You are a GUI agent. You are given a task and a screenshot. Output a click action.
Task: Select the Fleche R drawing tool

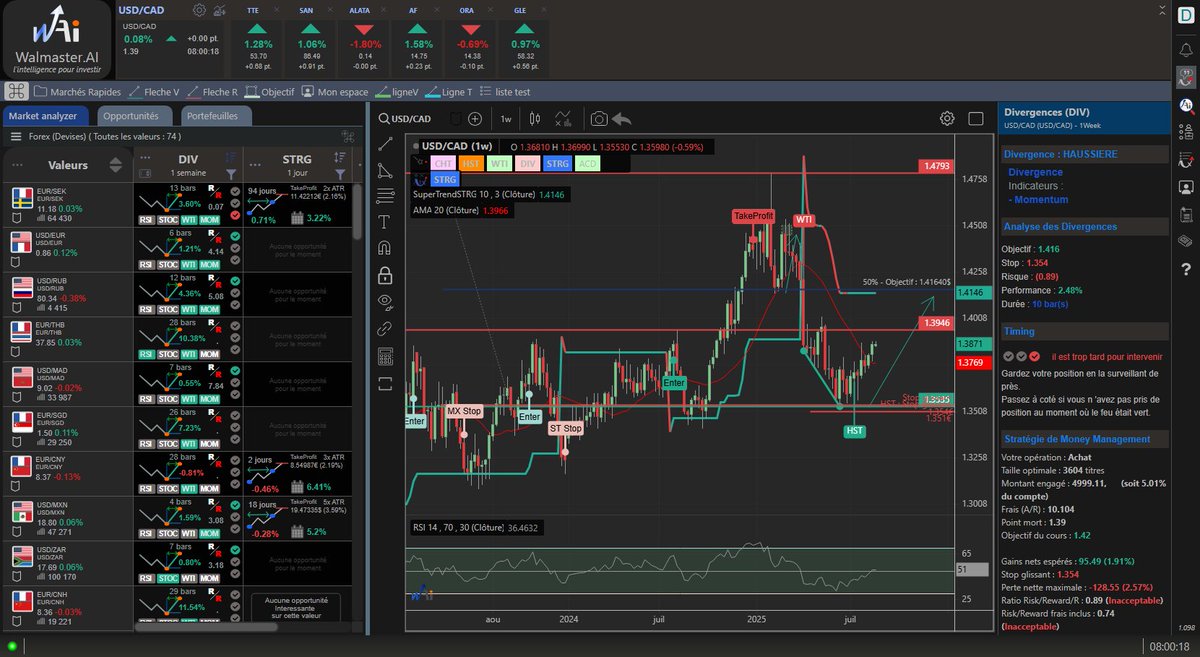coord(213,92)
